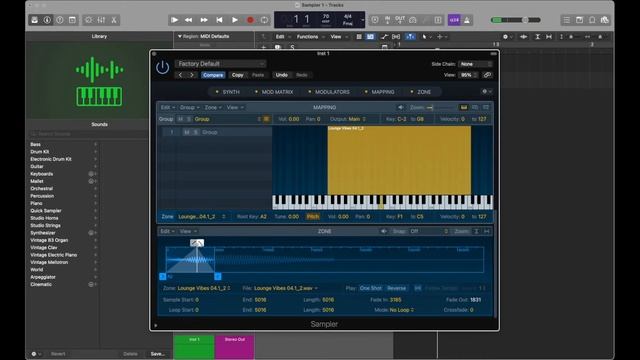Go to the previous preset with the left arrow

(180, 75)
